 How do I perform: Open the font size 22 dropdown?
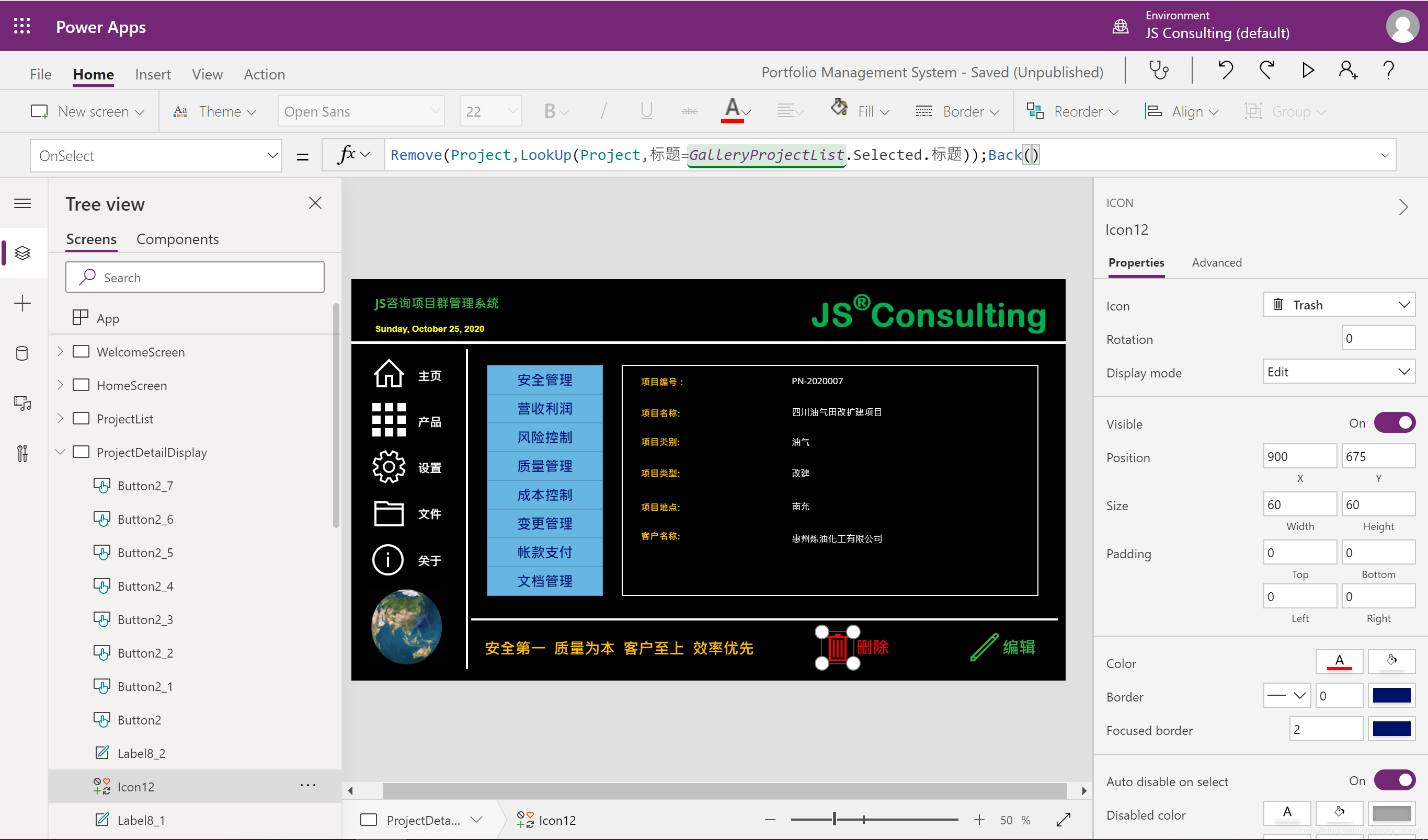click(x=491, y=111)
